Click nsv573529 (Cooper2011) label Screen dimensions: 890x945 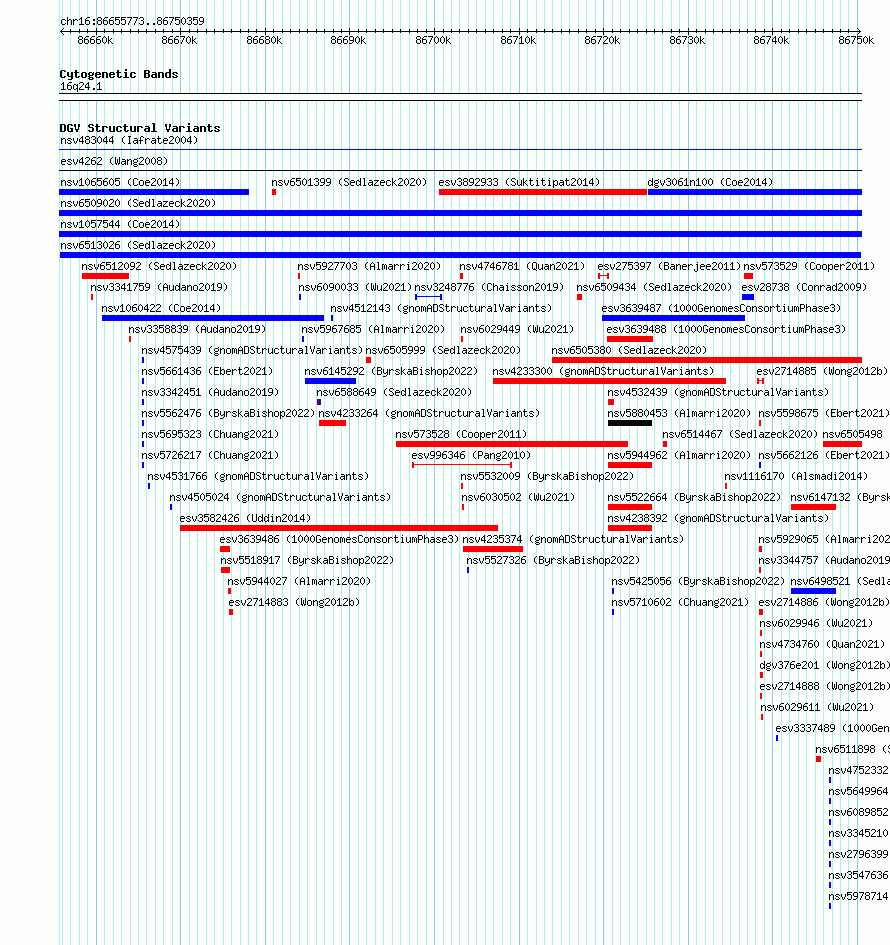click(809, 266)
